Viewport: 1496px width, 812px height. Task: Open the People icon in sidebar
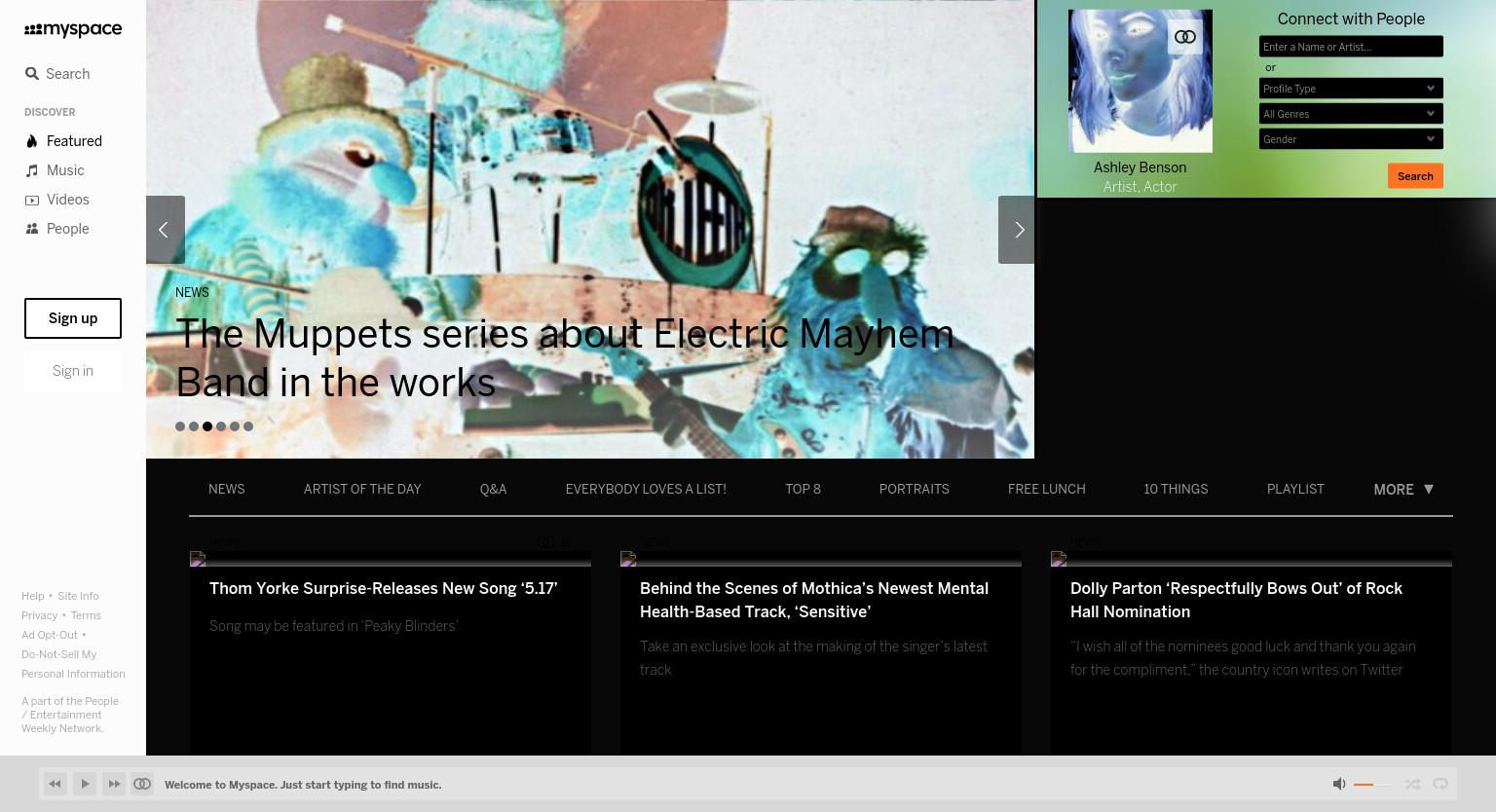click(32, 229)
